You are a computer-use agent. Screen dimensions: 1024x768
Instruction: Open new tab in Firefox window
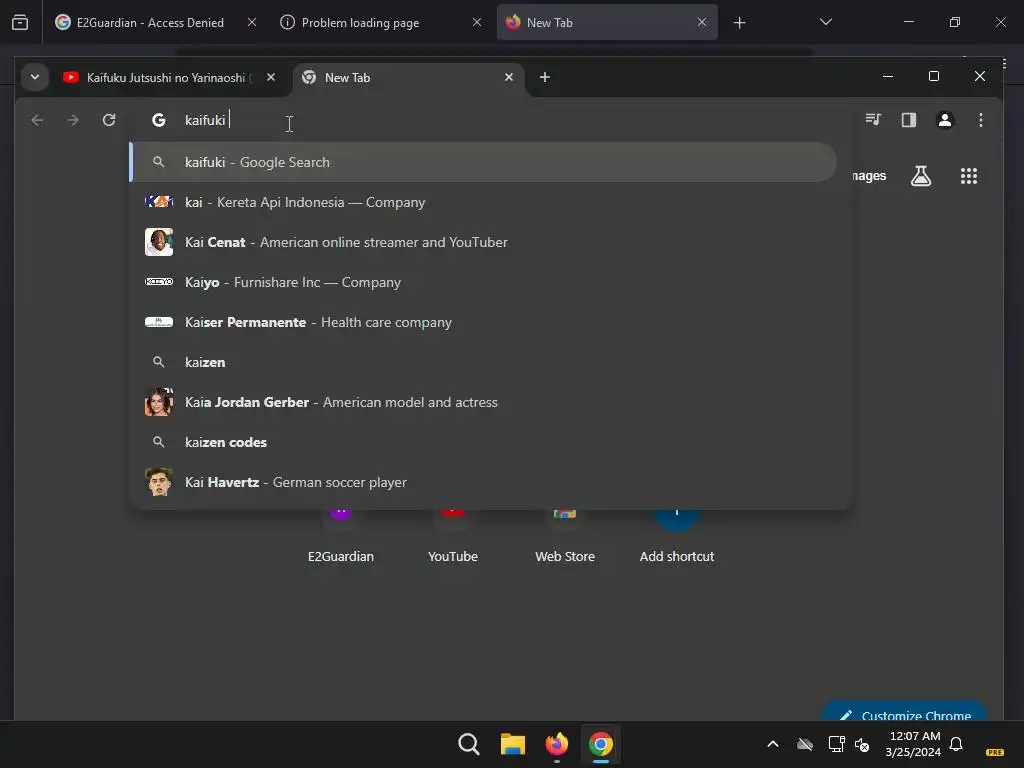pos(739,23)
